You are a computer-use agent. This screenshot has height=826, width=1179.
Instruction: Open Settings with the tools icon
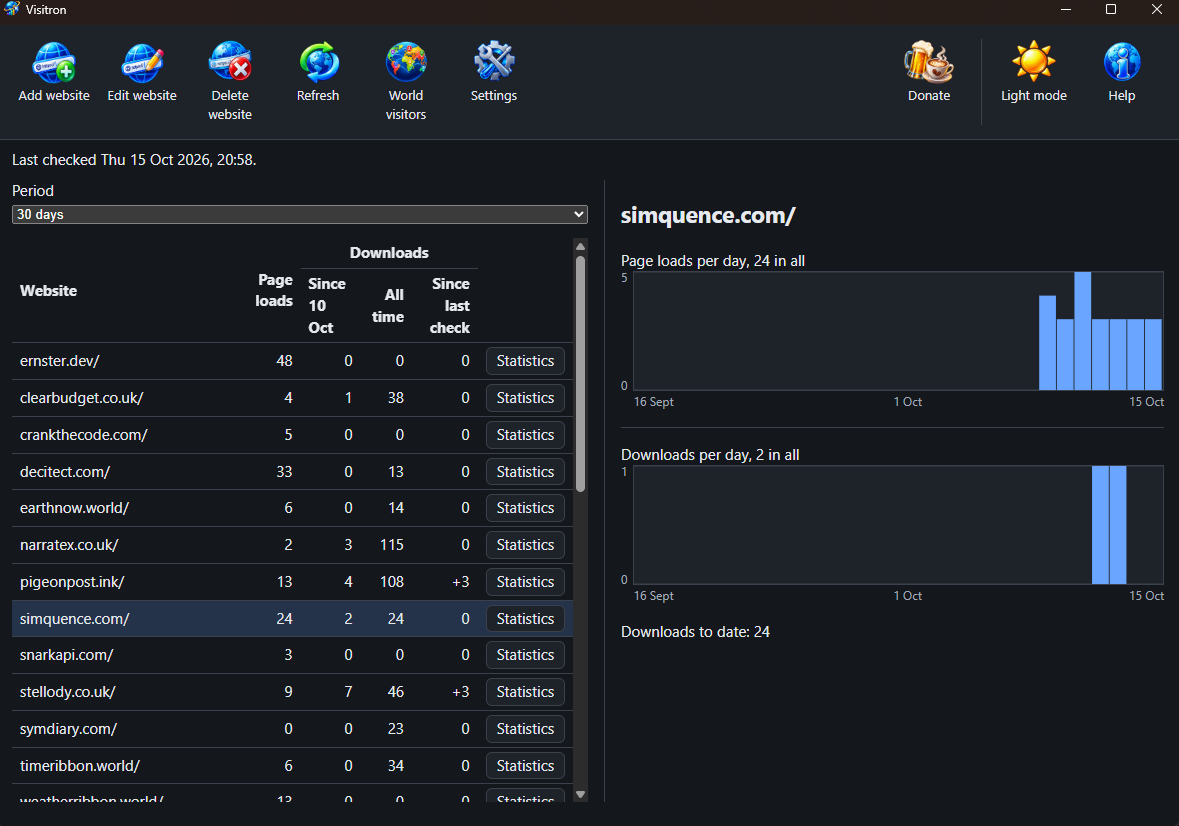point(494,62)
